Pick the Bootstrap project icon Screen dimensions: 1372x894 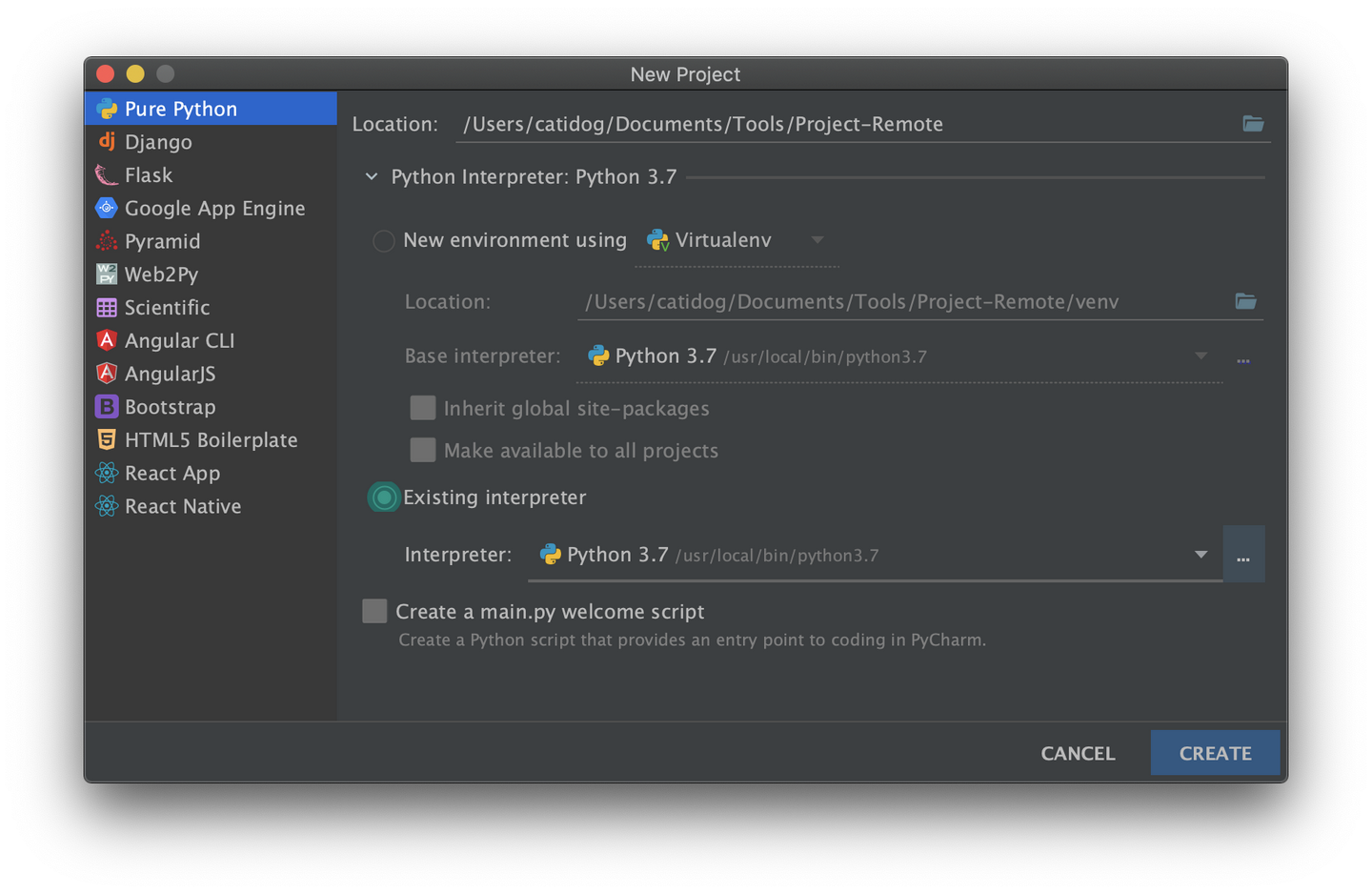click(107, 407)
